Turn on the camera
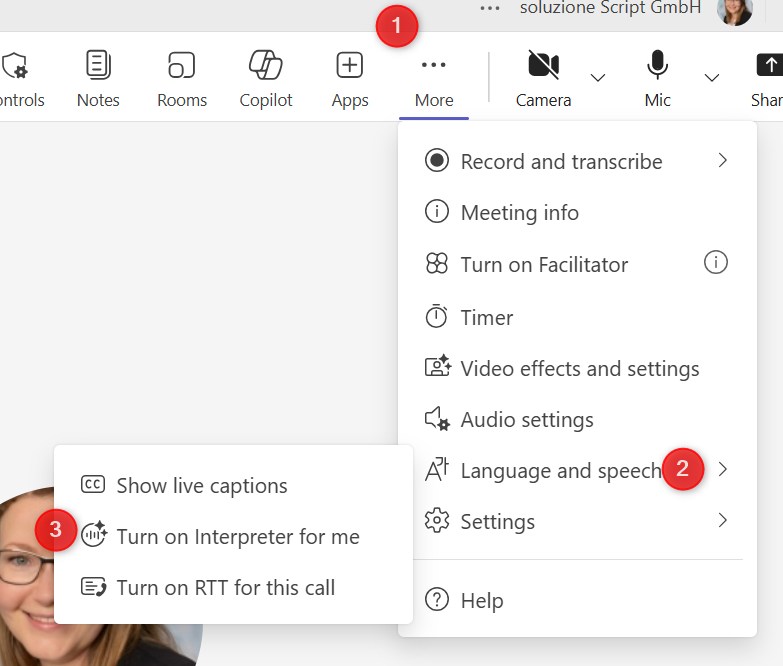The image size is (783, 666). (x=543, y=78)
